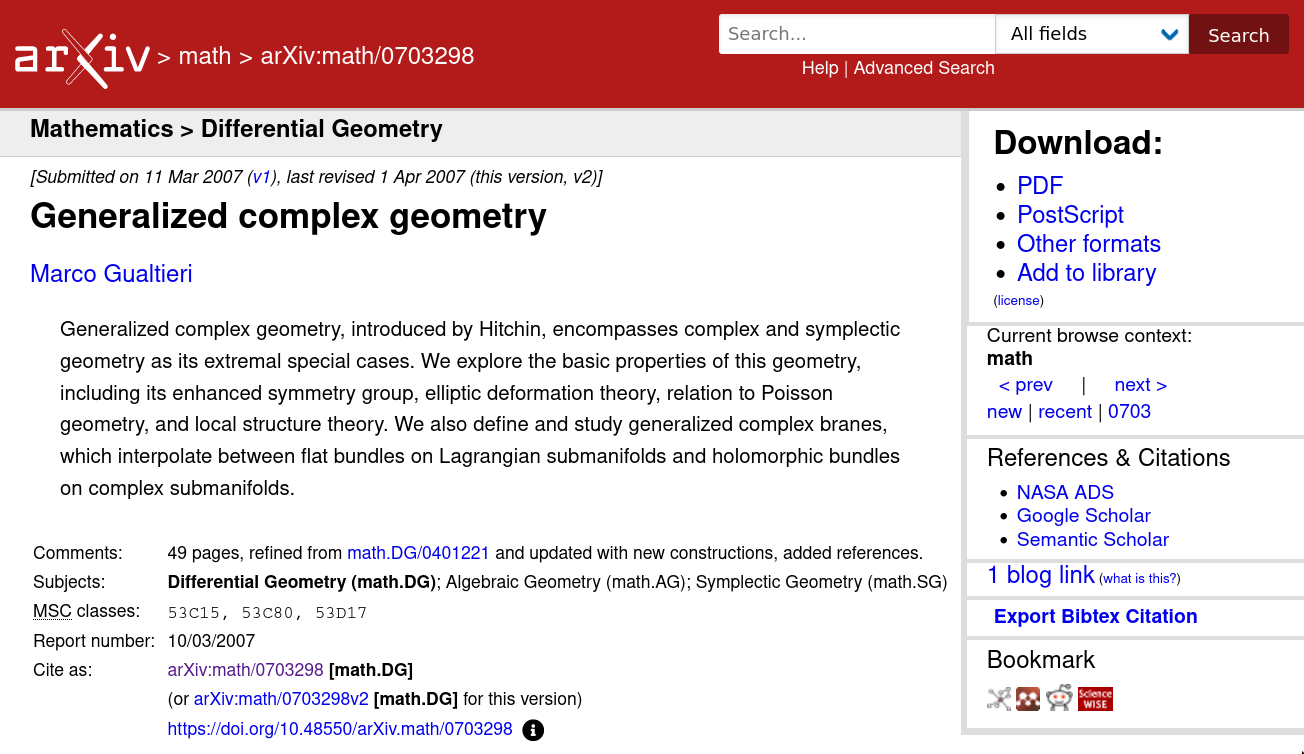Export Bibtex Citation
This screenshot has width=1304, height=754.
(1095, 617)
